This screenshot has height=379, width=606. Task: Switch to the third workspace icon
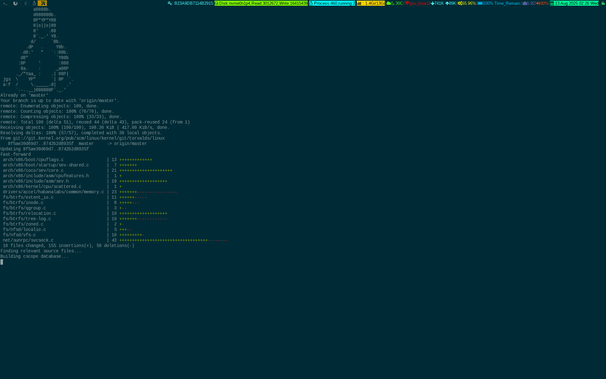click(26, 3)
